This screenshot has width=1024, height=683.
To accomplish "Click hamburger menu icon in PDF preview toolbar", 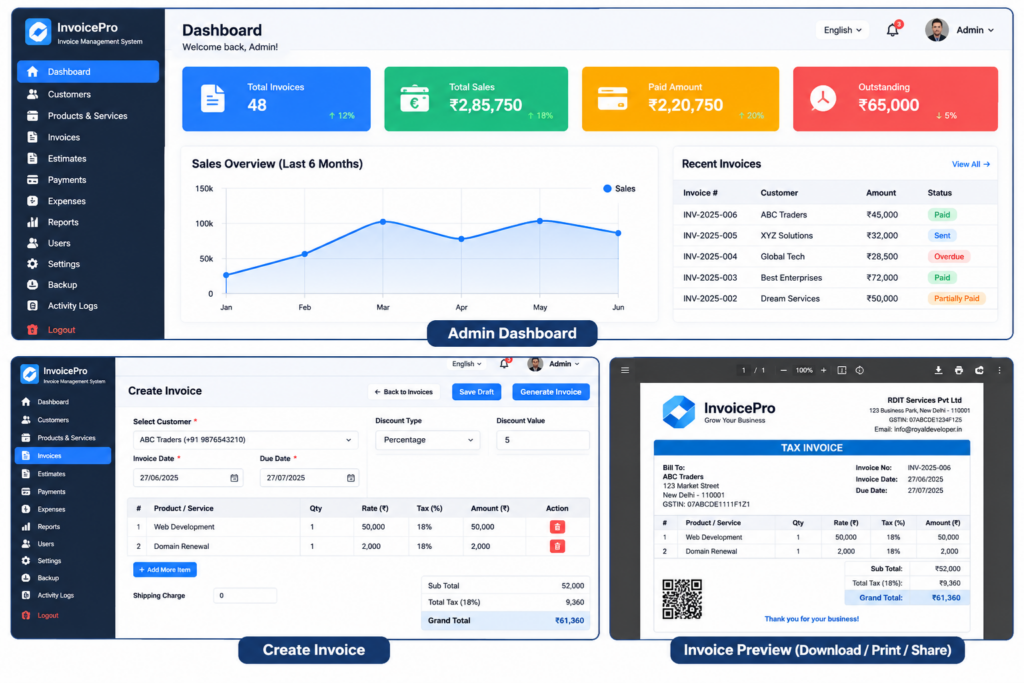I will (x=625, y=370).
